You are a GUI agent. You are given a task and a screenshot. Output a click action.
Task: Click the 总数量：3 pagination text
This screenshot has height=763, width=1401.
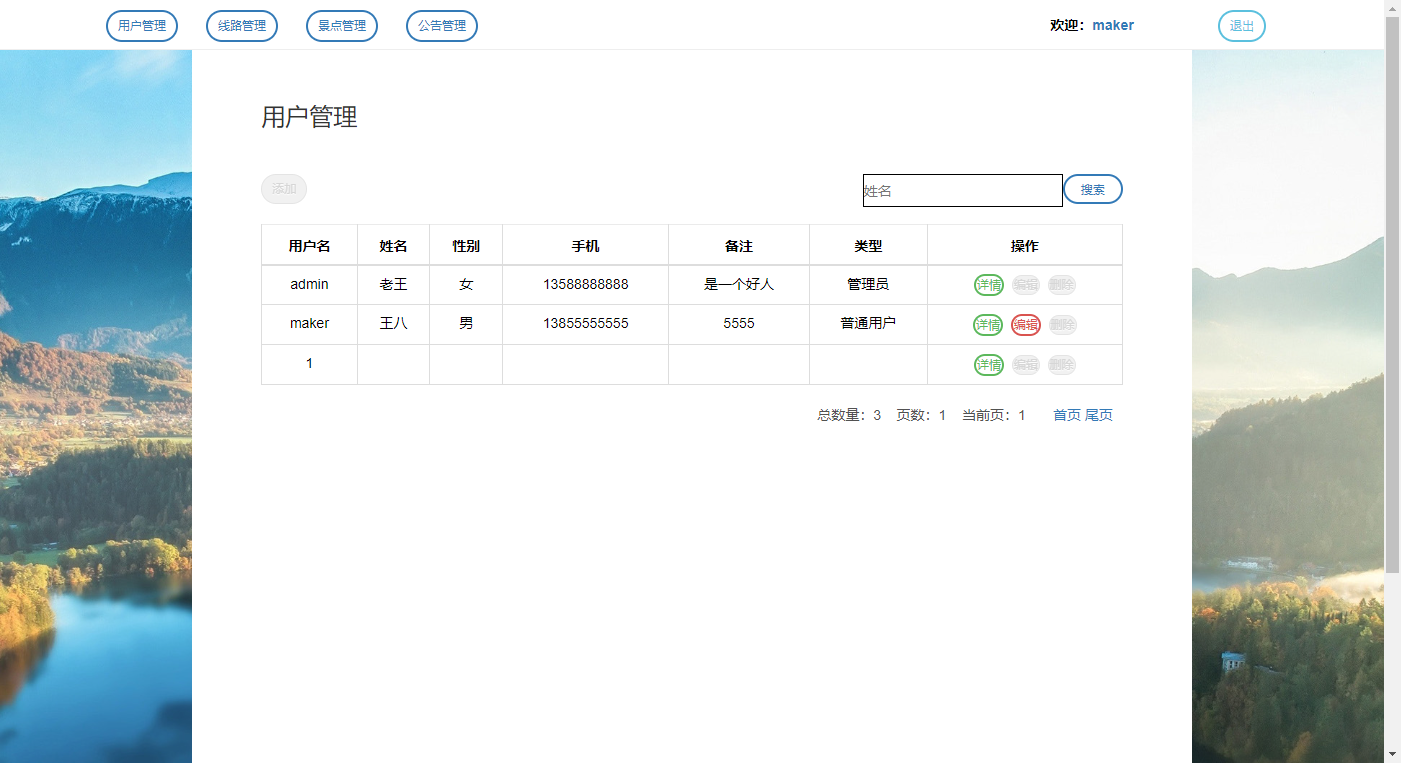849,415
